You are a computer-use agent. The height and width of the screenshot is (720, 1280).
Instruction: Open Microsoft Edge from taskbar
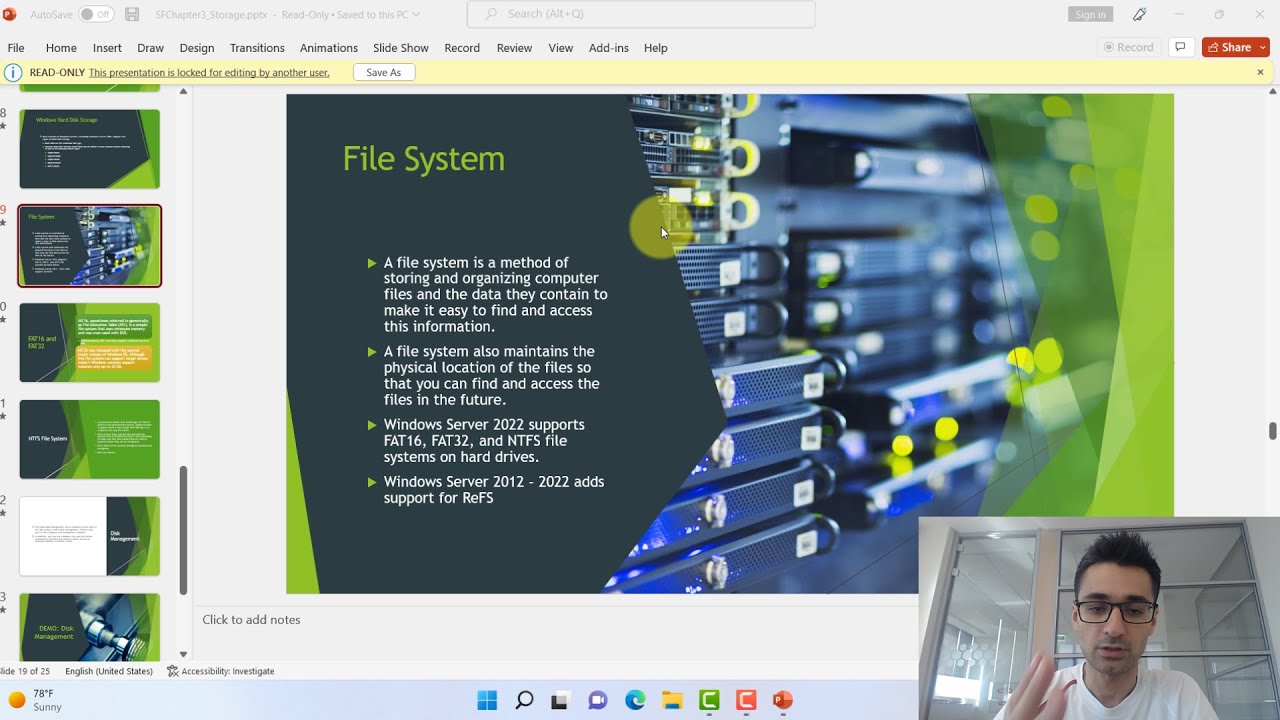click(x=635, y=700)
